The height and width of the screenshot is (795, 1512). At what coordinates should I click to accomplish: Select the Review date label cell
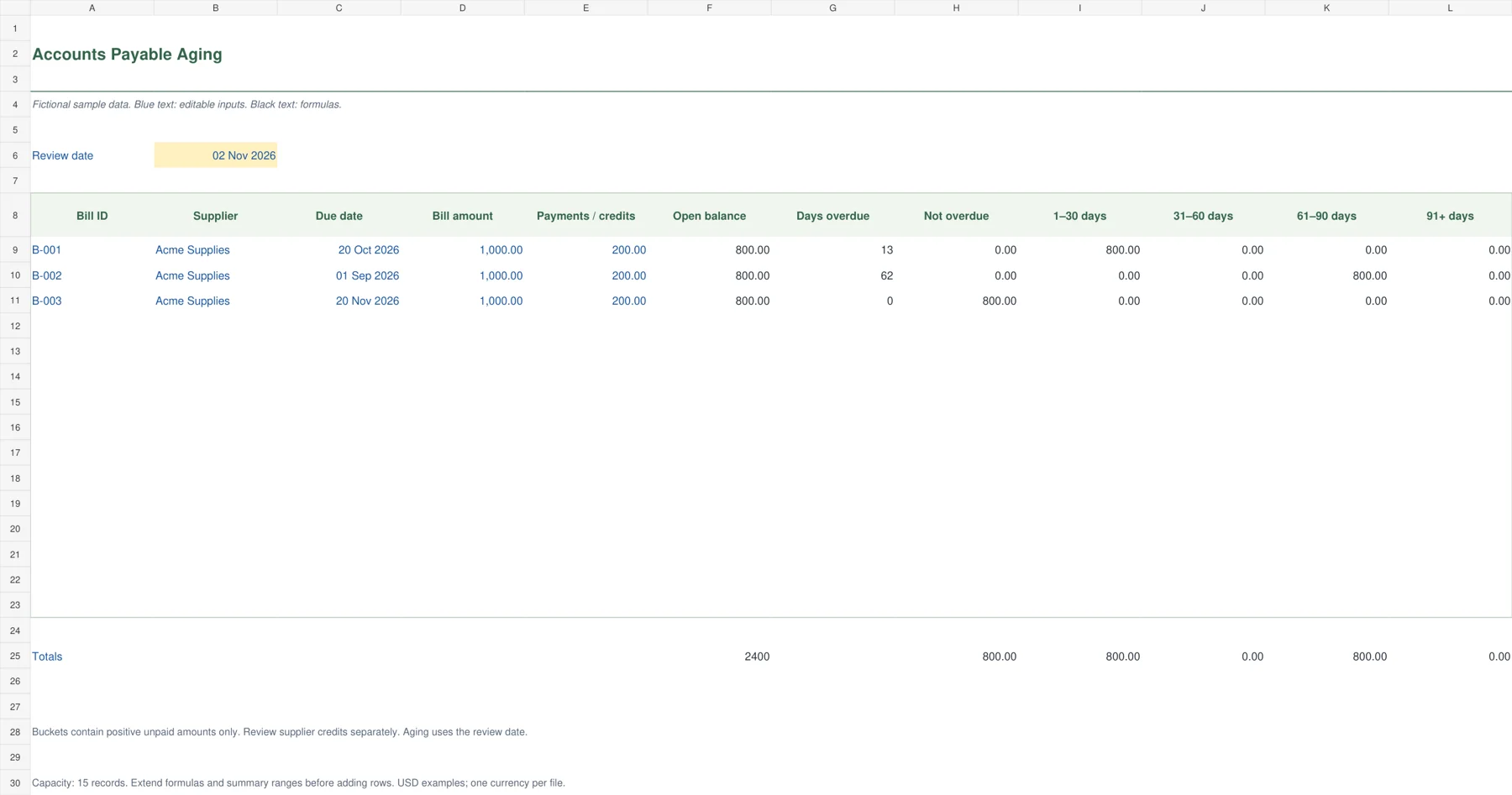(92, 155)
